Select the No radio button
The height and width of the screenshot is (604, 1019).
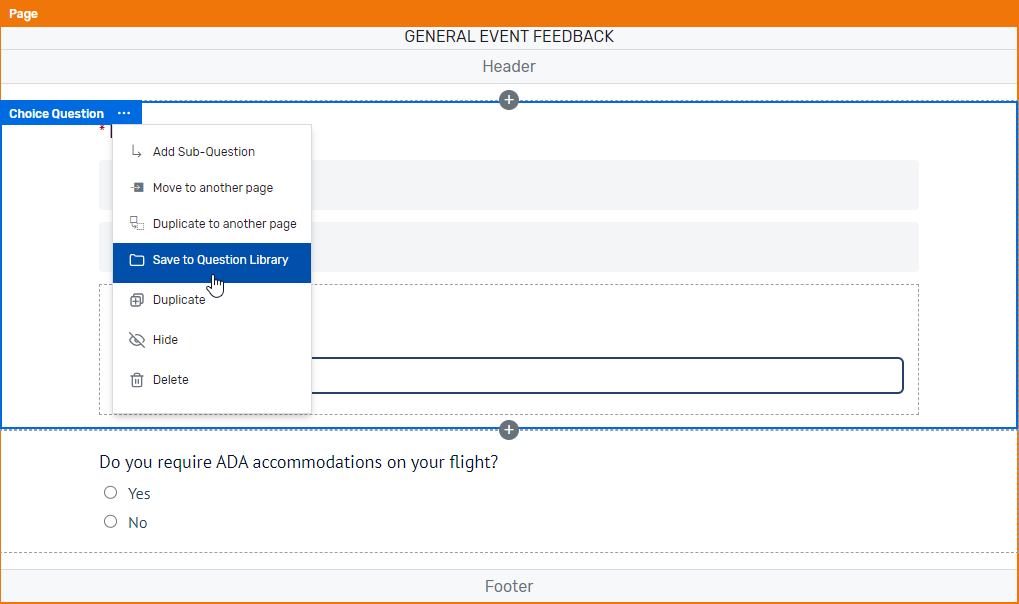tap(111, 522)
